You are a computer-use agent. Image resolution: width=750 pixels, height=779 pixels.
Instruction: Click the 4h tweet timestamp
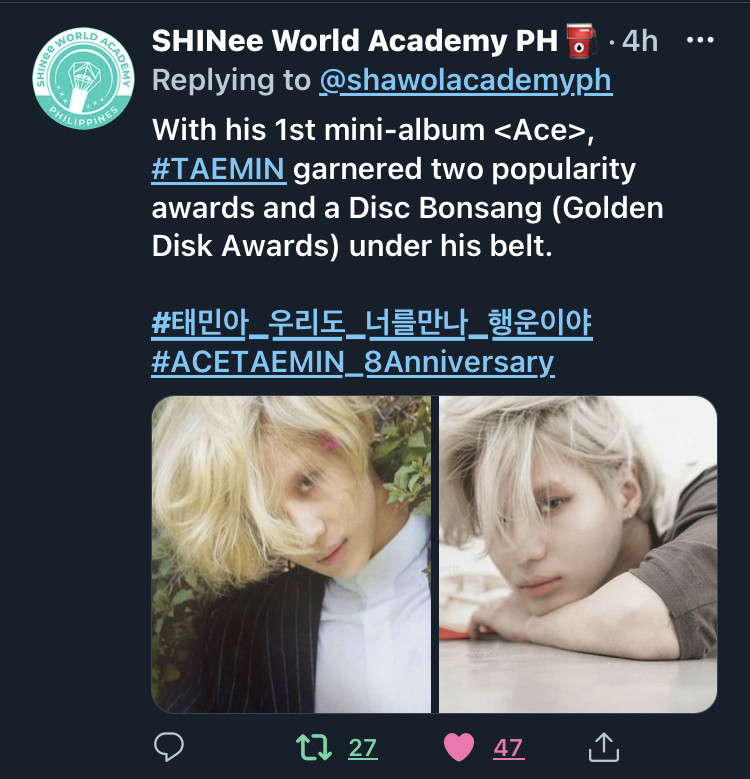click(x=640, y=40)
